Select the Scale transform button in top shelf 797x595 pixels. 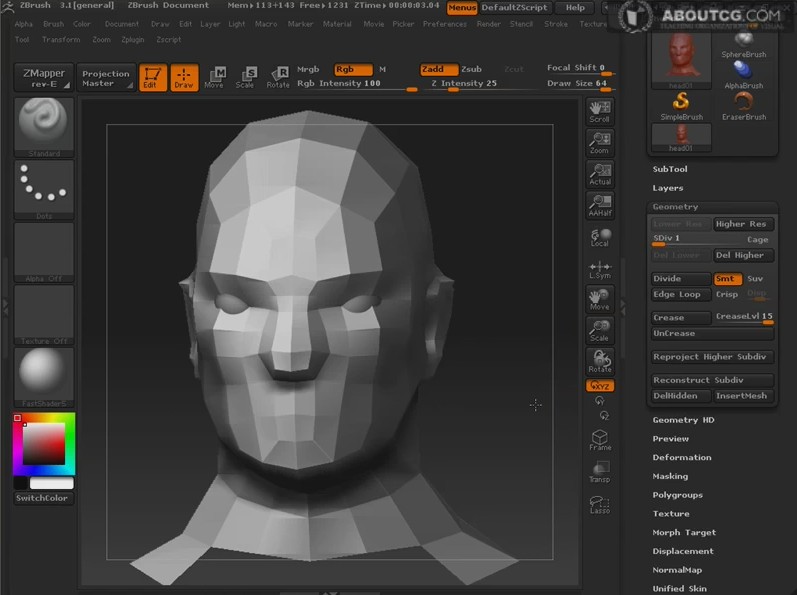pyautogui.click(x=246, y=77)
